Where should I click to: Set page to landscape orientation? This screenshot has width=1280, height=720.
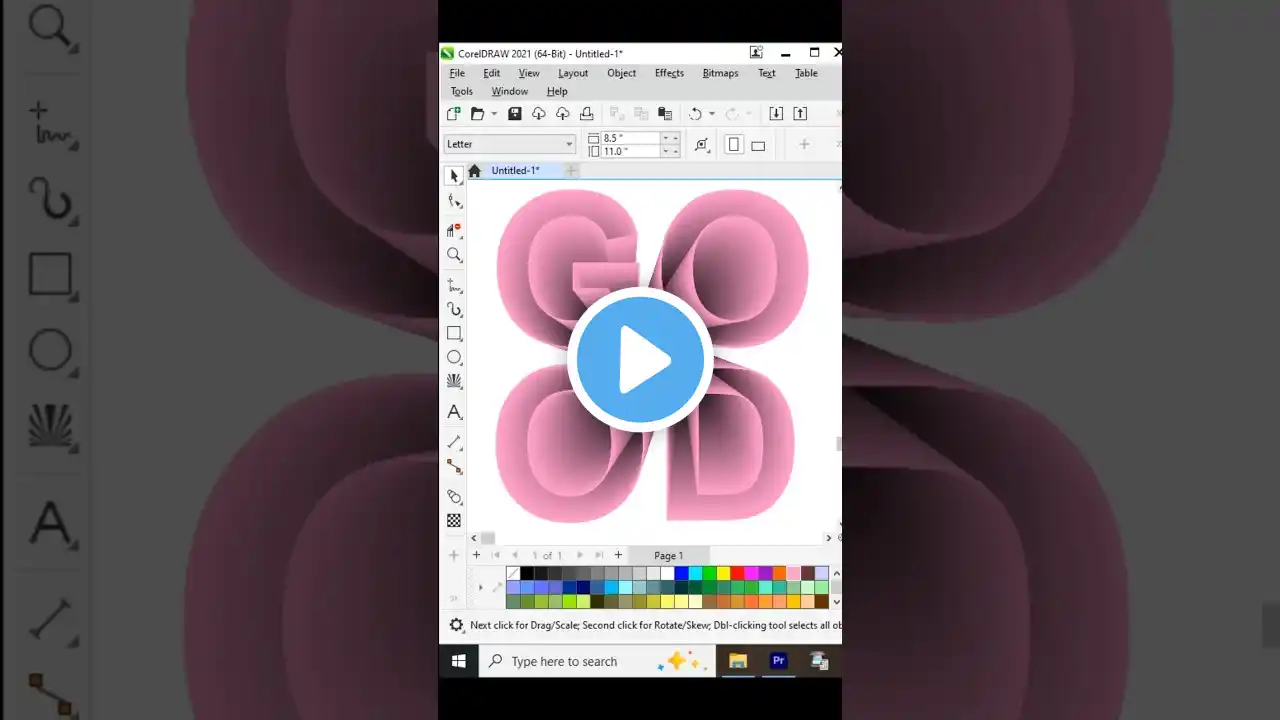(758, 146)
